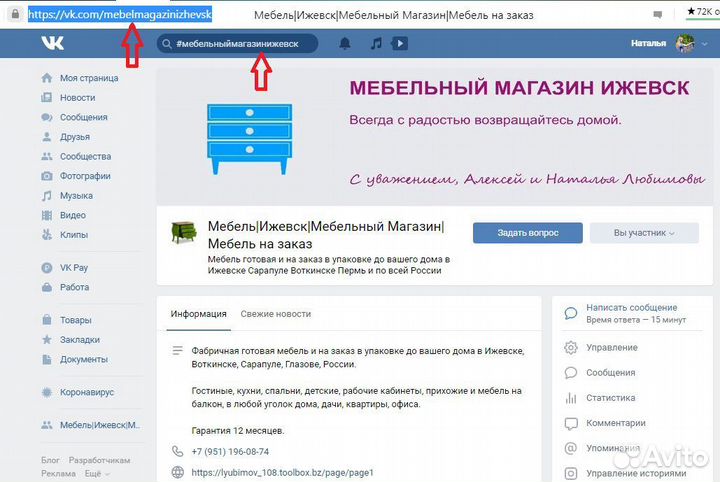This screenshot has height=482, width=720.
Task: Click the Комментарии speech icon
Action: (x=570, y=423)
